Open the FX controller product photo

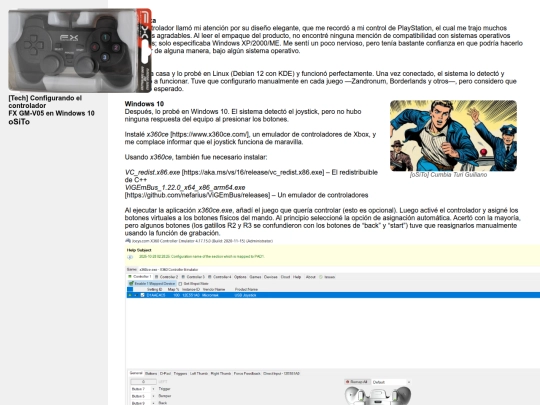pyautogui.click(x=80, y=51)
